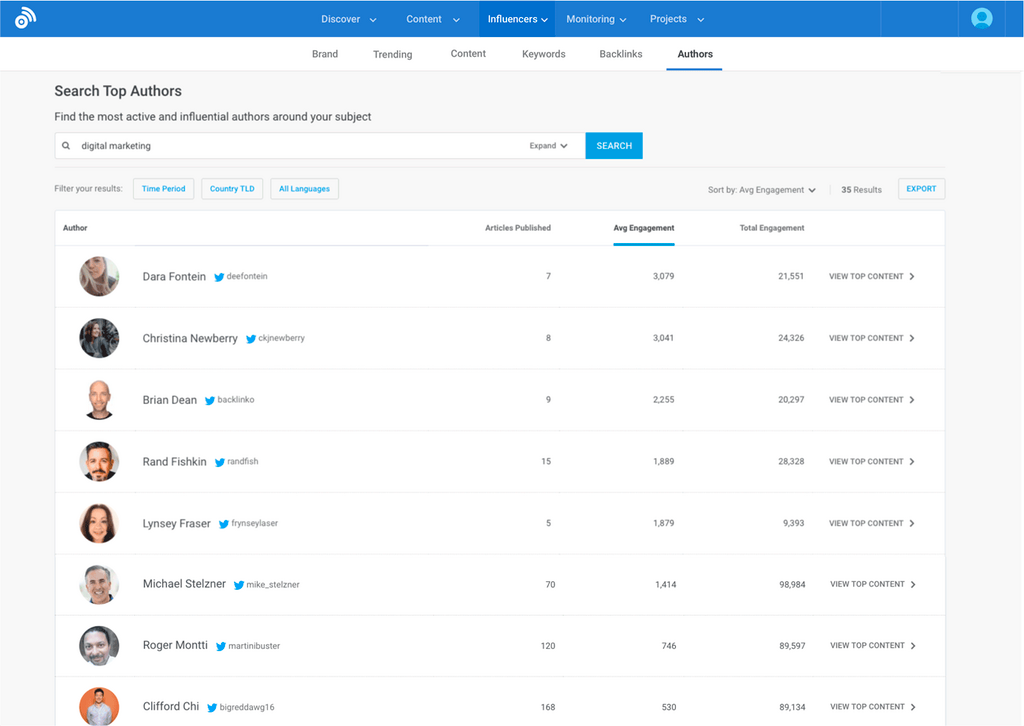
Task: Click Twitter bird icon next to ckjnewberry
Action: 251,339
